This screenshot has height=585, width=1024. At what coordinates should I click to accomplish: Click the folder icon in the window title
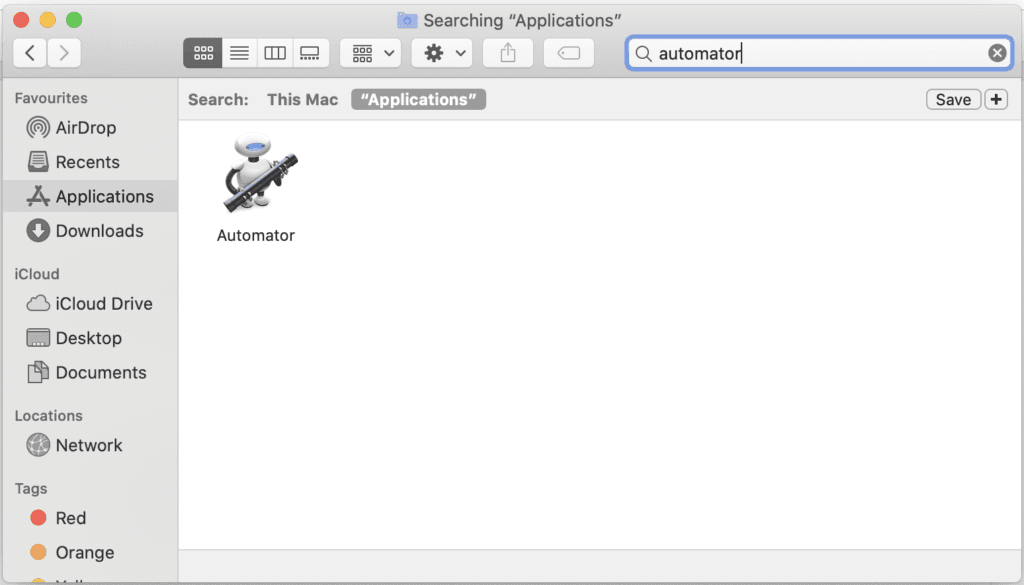pos(407,20)
